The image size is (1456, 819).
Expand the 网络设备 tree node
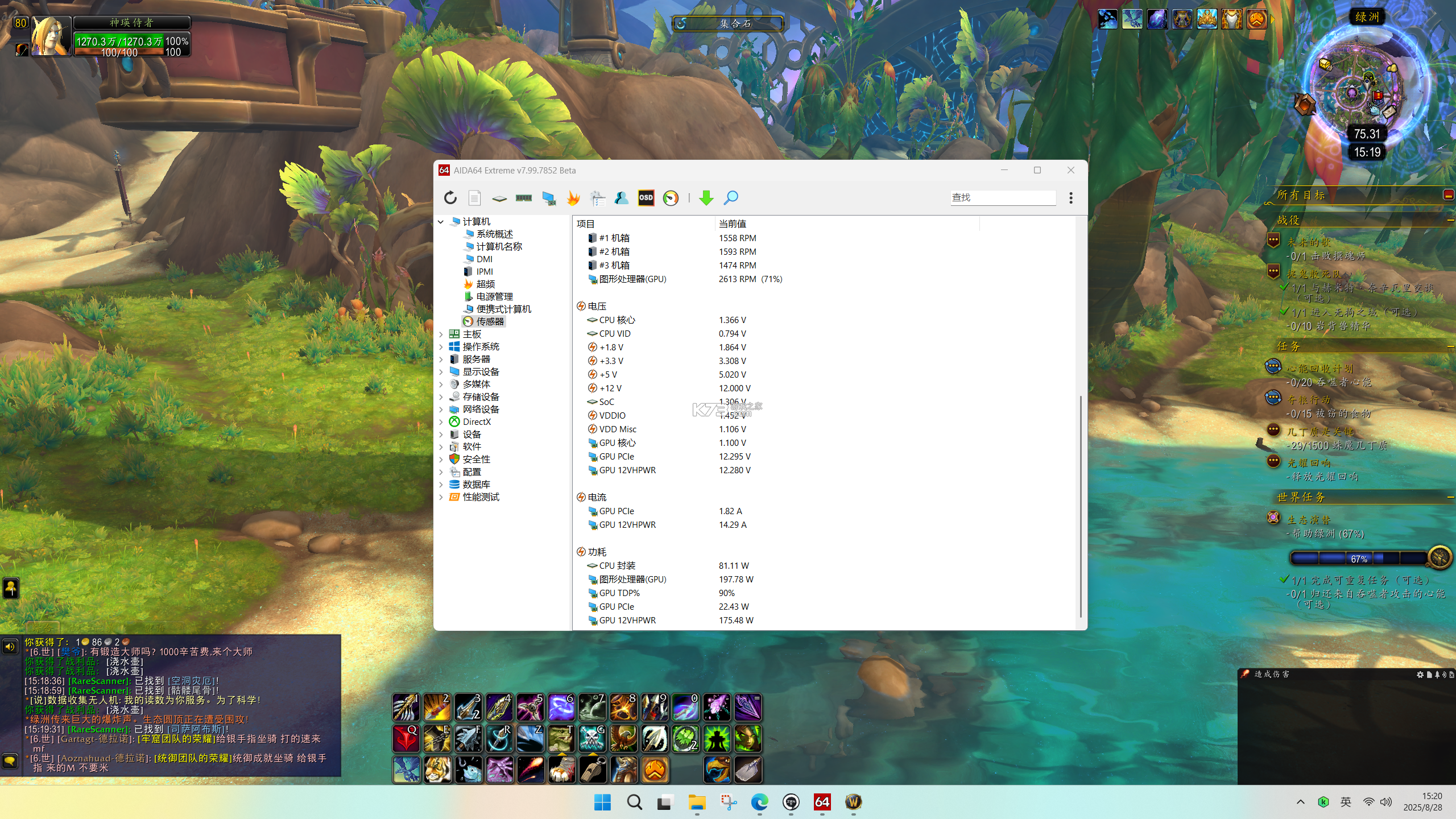tap(441, 409)
